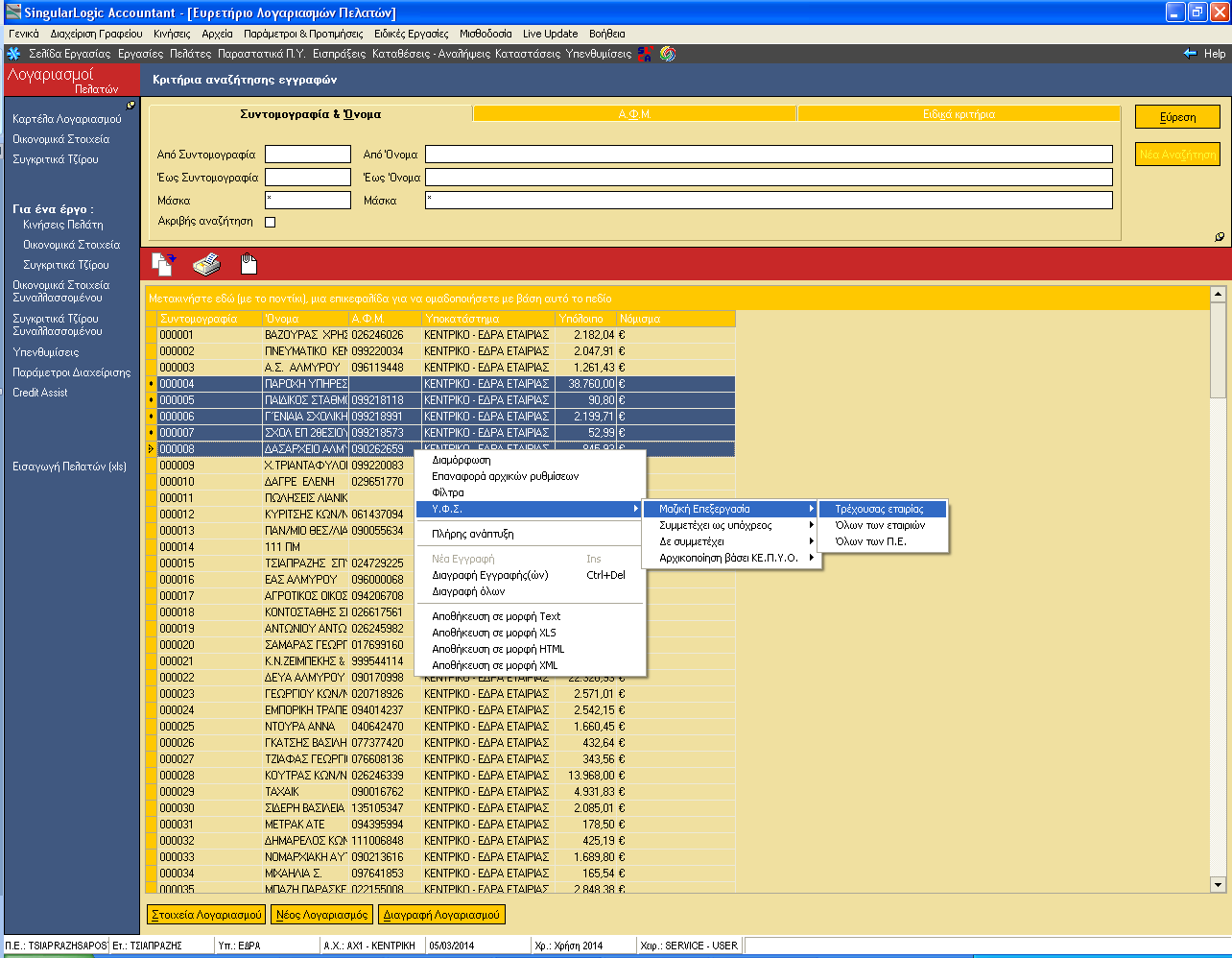
Task: Sort by the Υπόλοιπο column header
Action: click(585, 319)
